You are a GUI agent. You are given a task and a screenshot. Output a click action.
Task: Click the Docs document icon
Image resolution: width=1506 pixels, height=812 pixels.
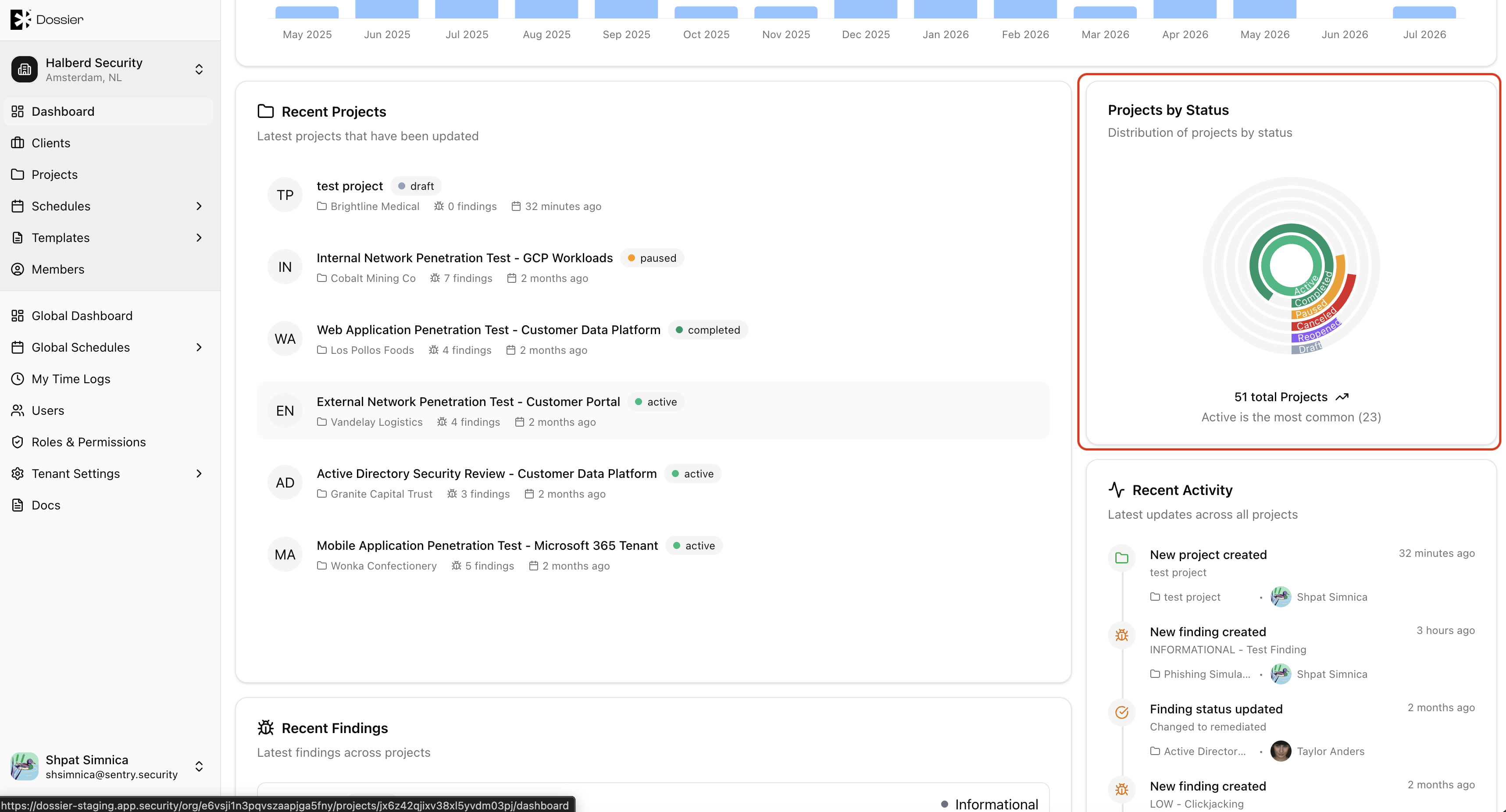pyautogui.click(x=18, y=505)
